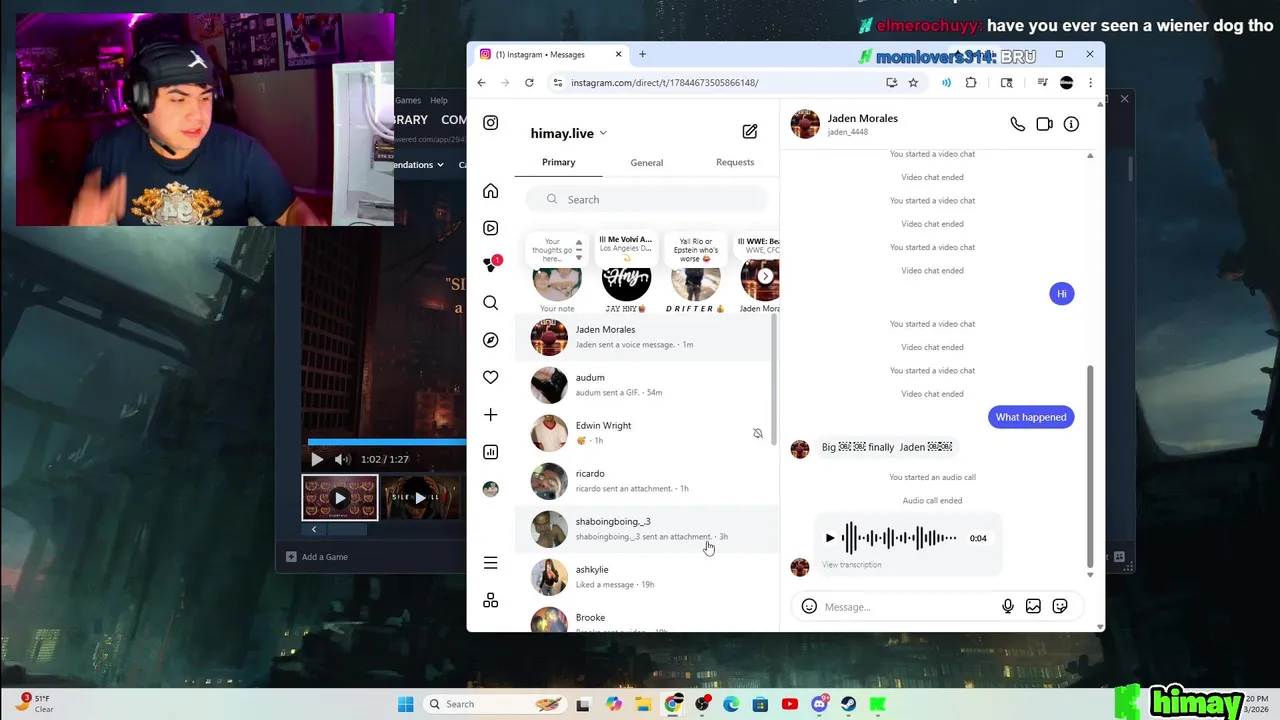Click the chat scrollbar thumb
This screenshot has height=720, width=1280.
(1090, 466)
